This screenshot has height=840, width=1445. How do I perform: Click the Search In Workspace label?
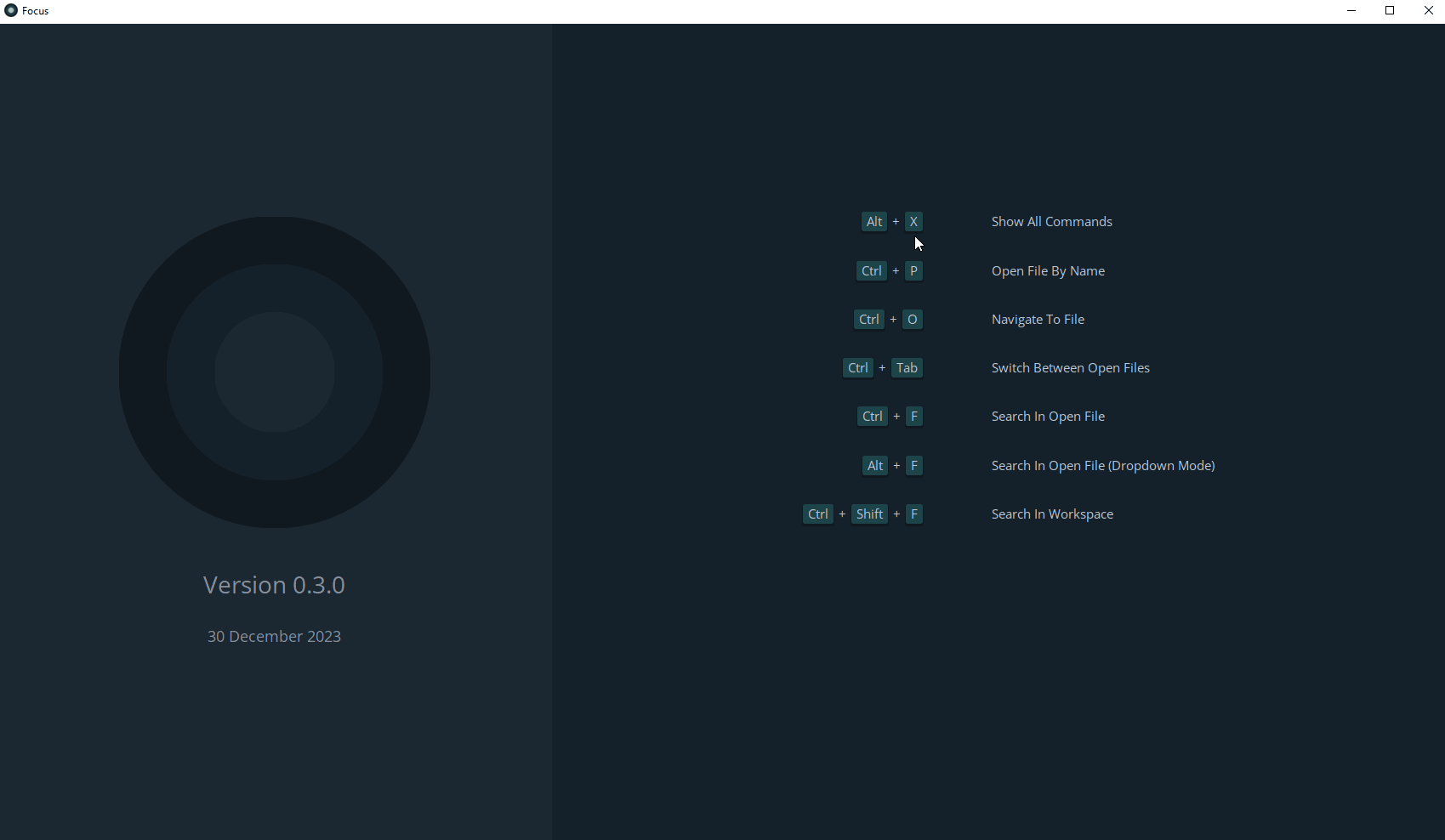pos(1052,514)
